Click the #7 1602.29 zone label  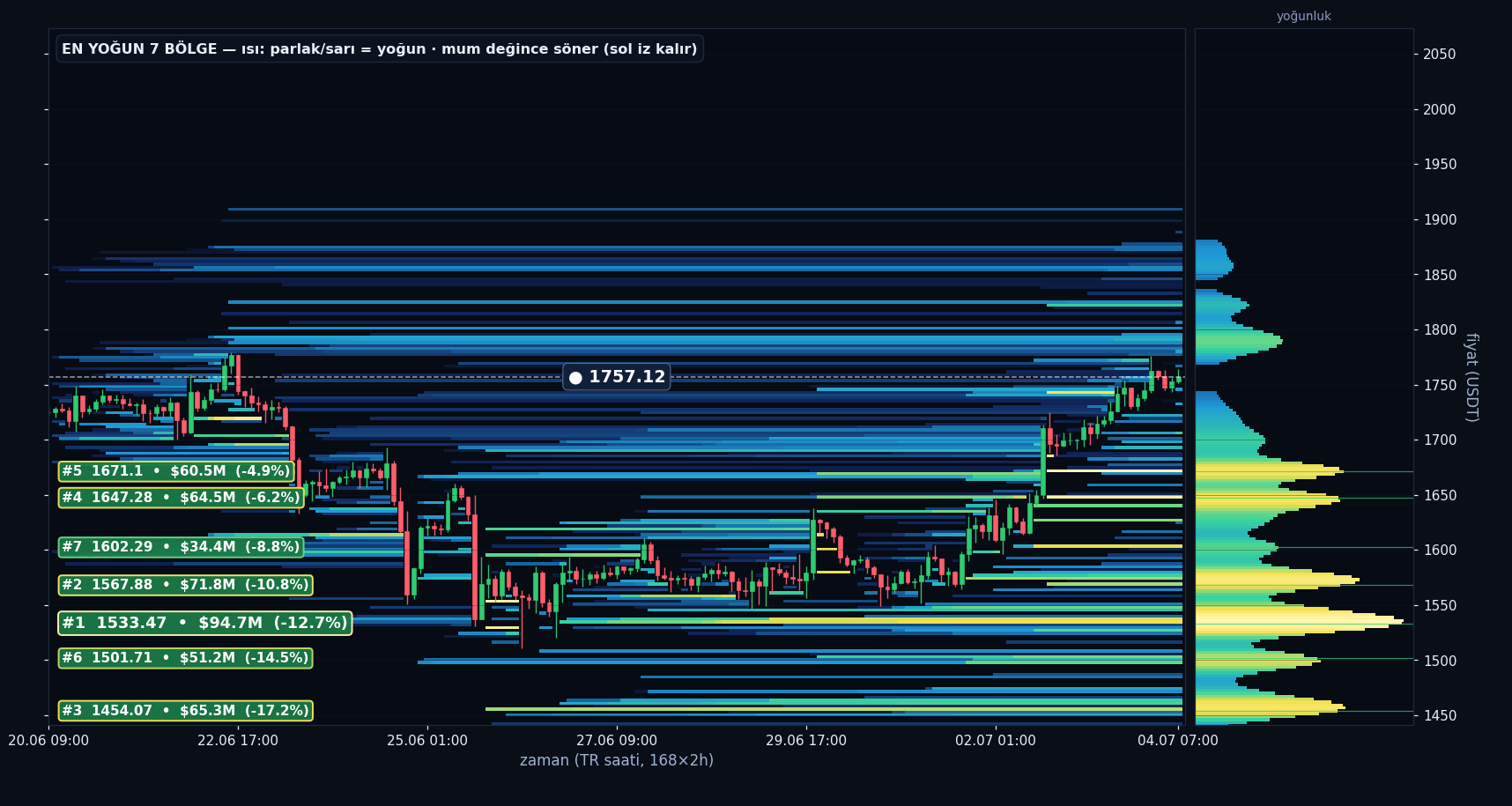(181, 547)
